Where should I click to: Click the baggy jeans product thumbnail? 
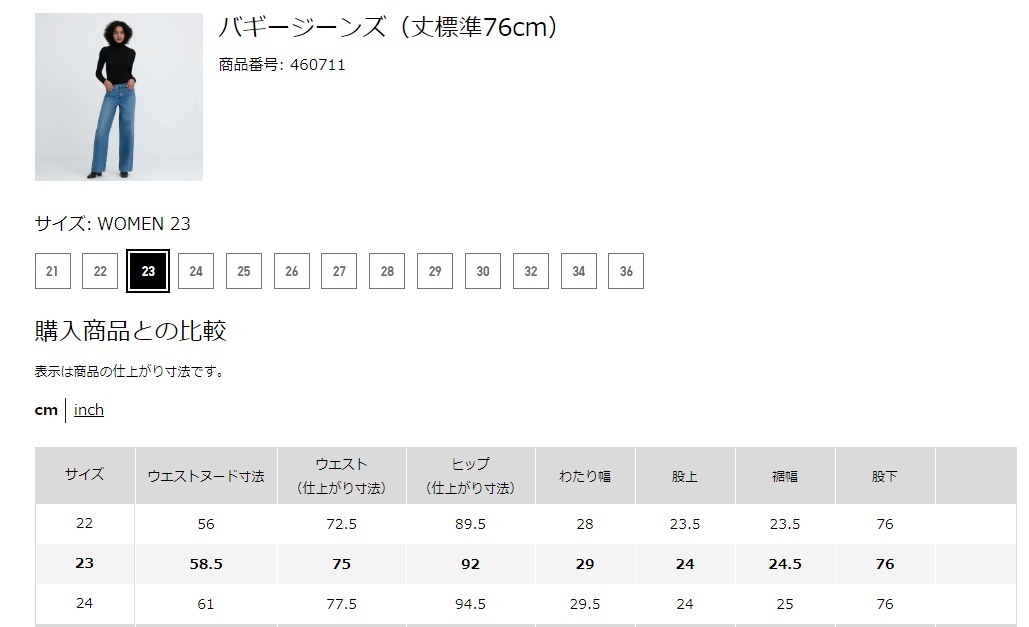(119, 97)
